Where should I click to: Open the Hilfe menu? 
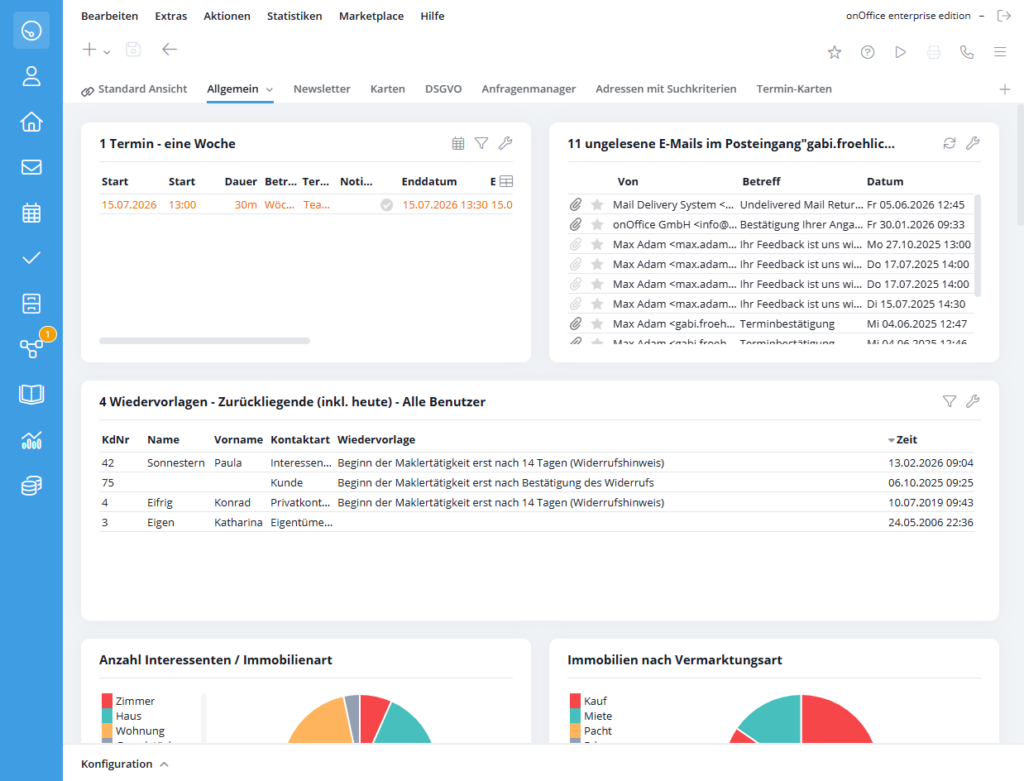click(432, 16)
